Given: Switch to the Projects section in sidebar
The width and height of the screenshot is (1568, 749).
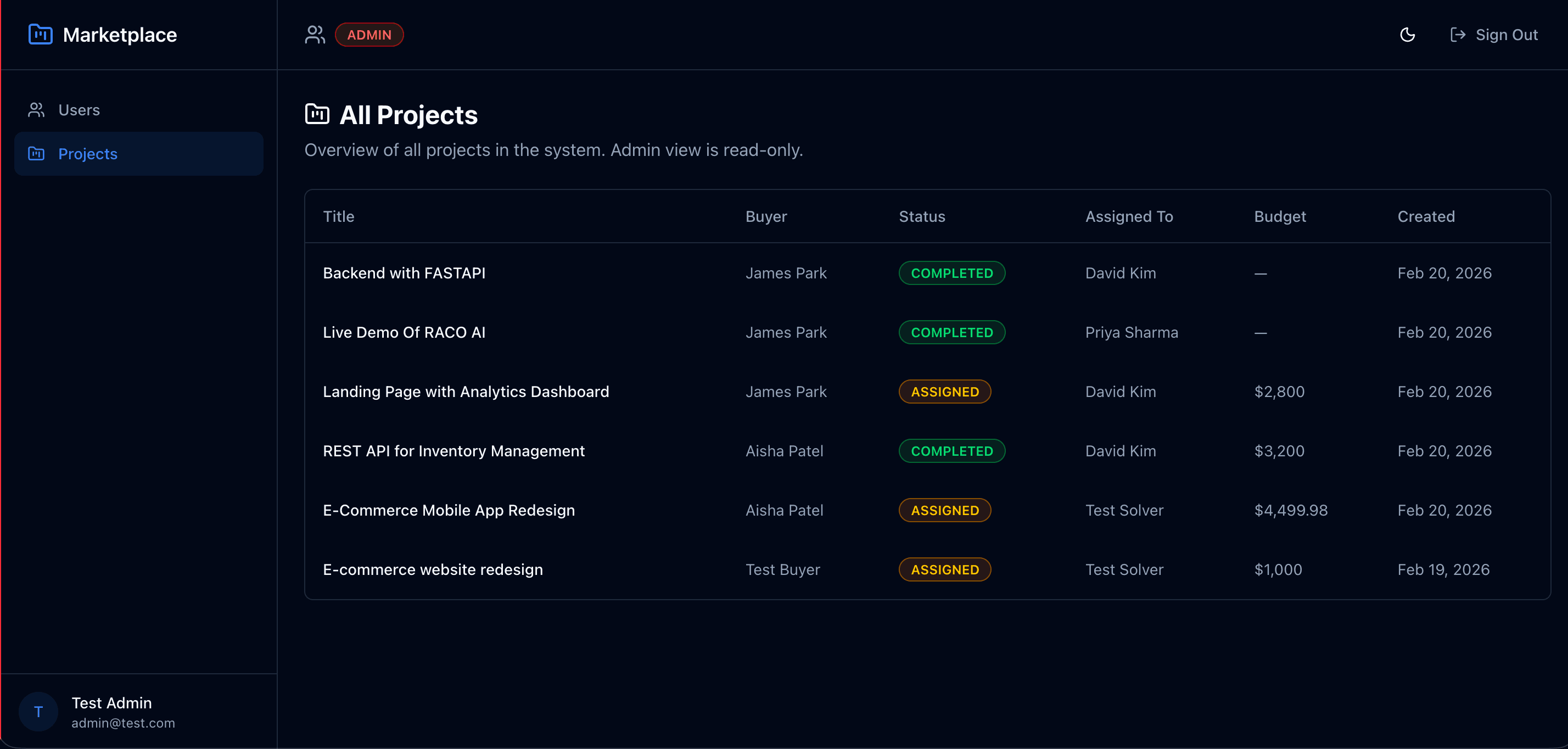Looking at the screenshot, I should coord(88,153).
